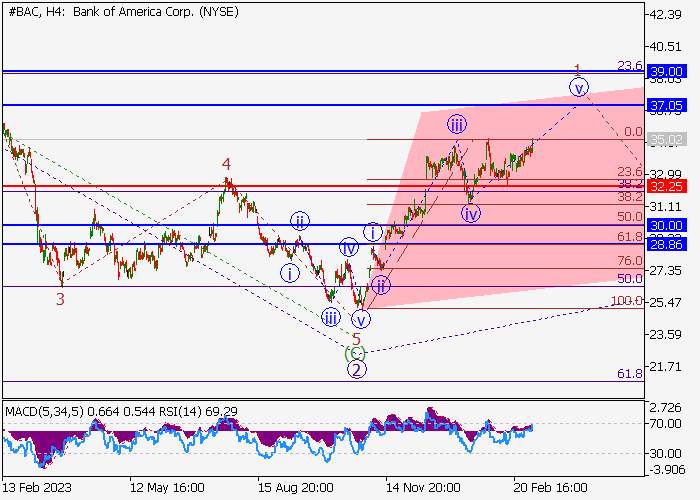Viewport: 700px width, 500px height.
Task: Select the circled iii label above the pink channel high
Action: (457, 125)
